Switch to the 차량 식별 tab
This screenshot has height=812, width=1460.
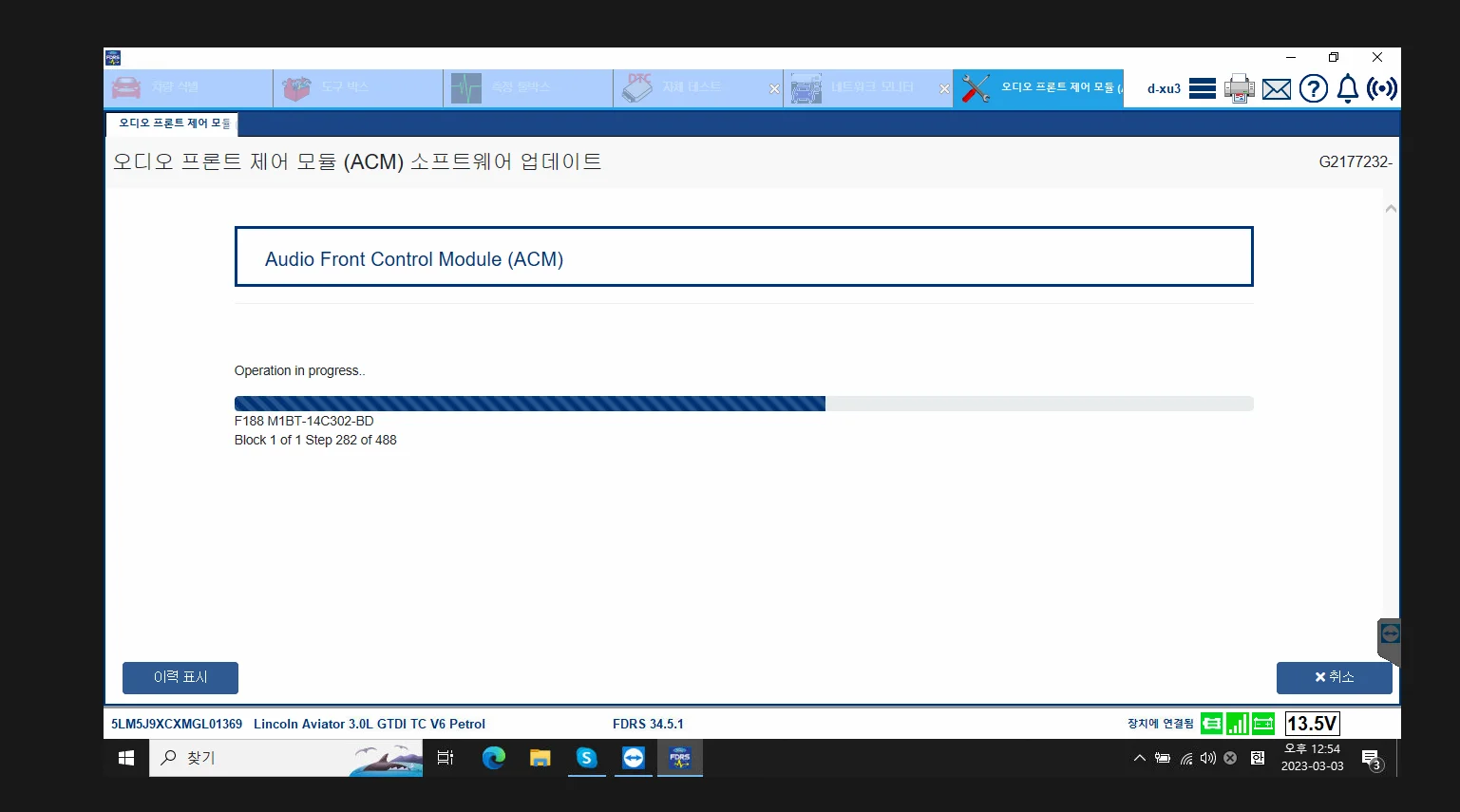188,88
